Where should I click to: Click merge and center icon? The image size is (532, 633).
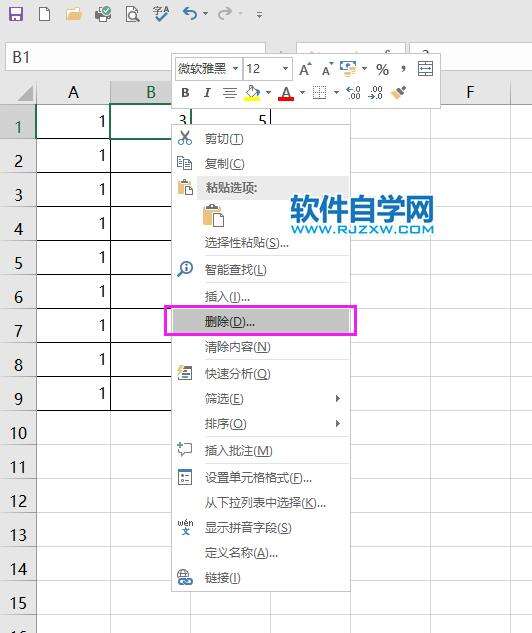point(425,69)
